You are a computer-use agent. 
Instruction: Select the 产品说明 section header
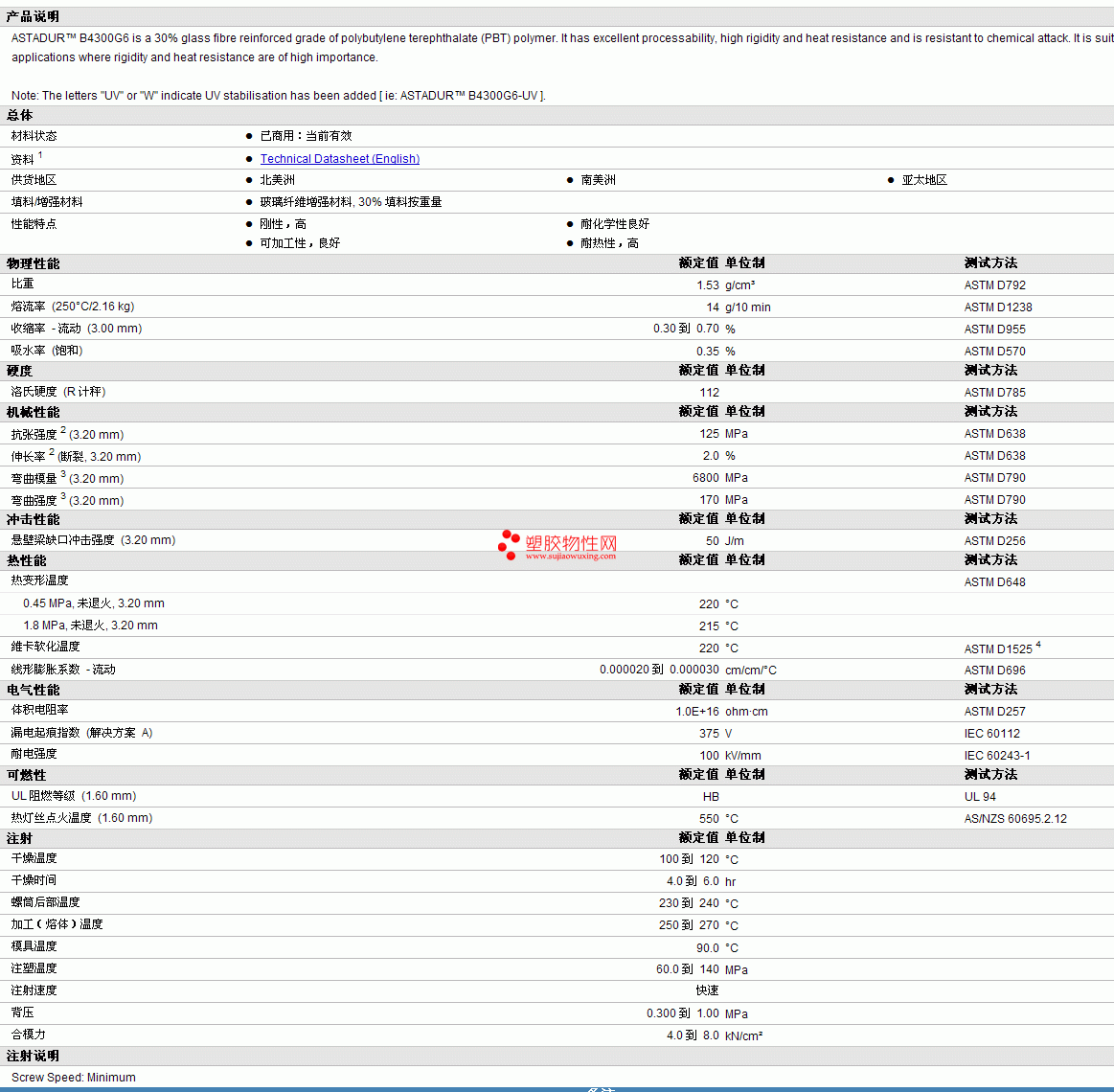pos(33,16)
